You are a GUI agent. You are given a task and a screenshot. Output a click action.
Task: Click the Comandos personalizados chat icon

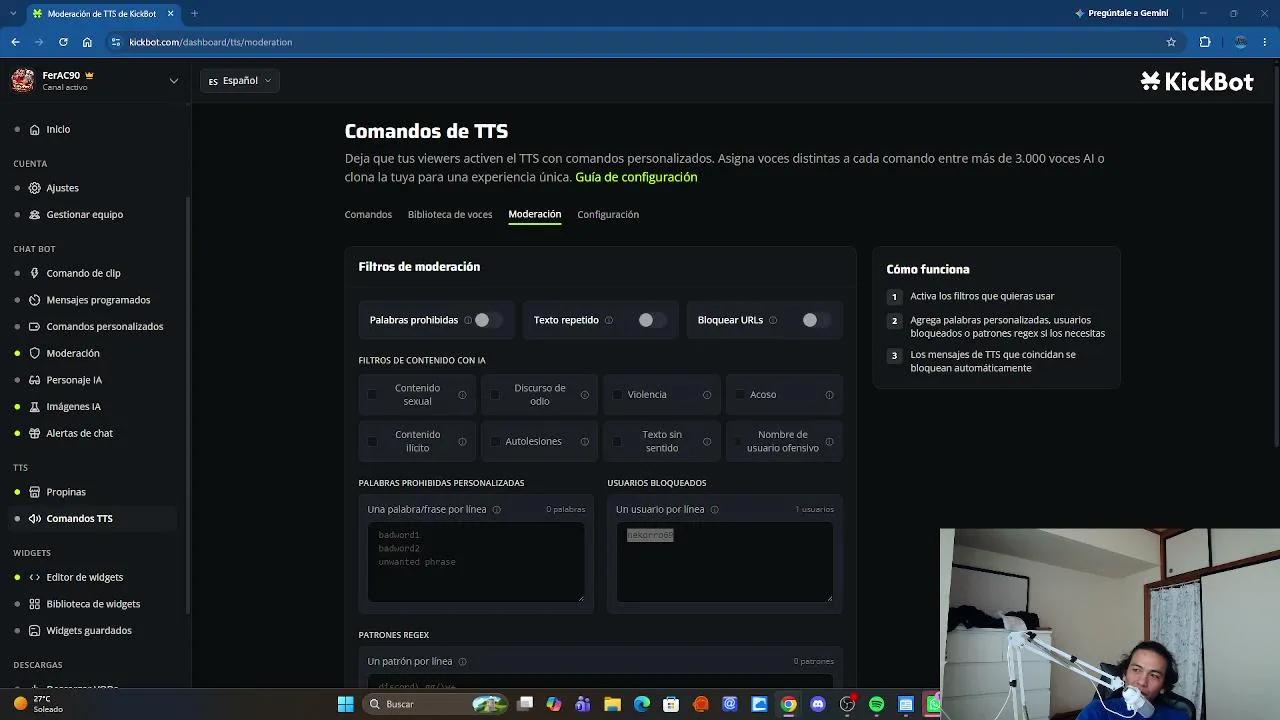coord(35,326)
